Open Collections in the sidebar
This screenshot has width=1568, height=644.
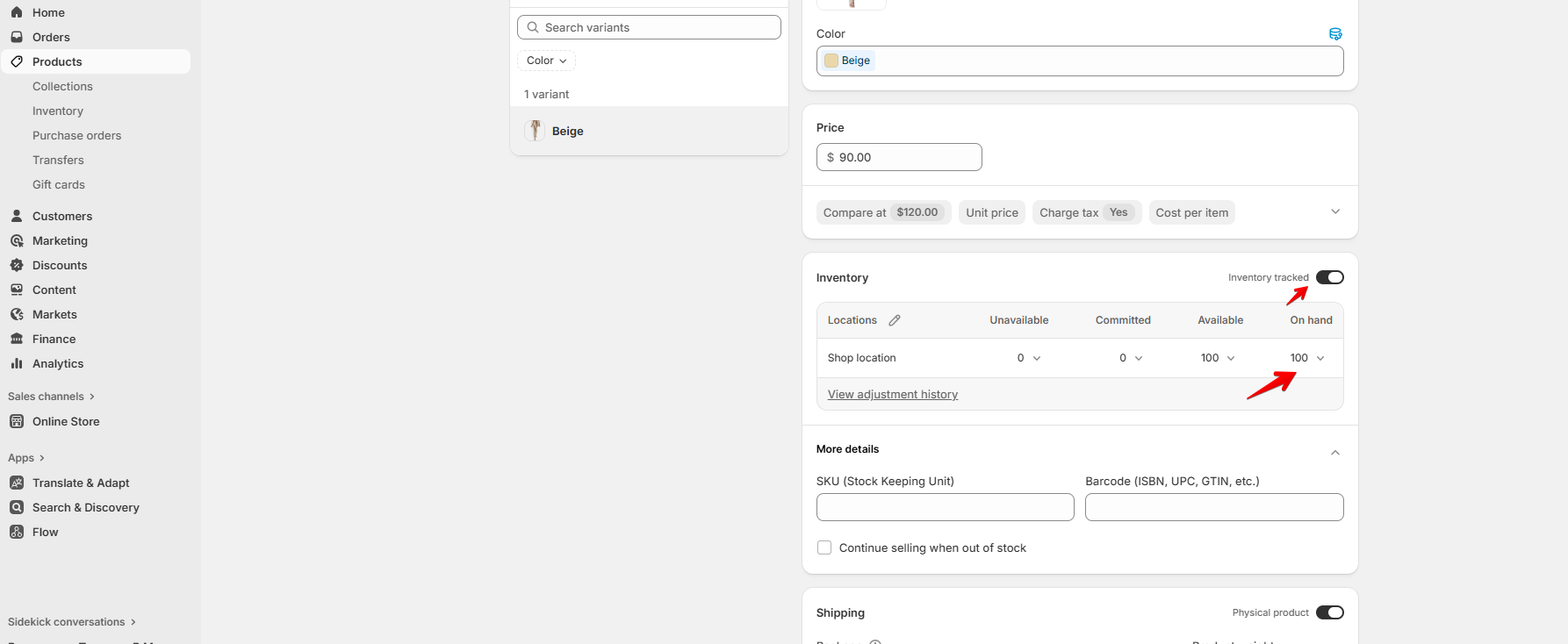click(62, 86)
